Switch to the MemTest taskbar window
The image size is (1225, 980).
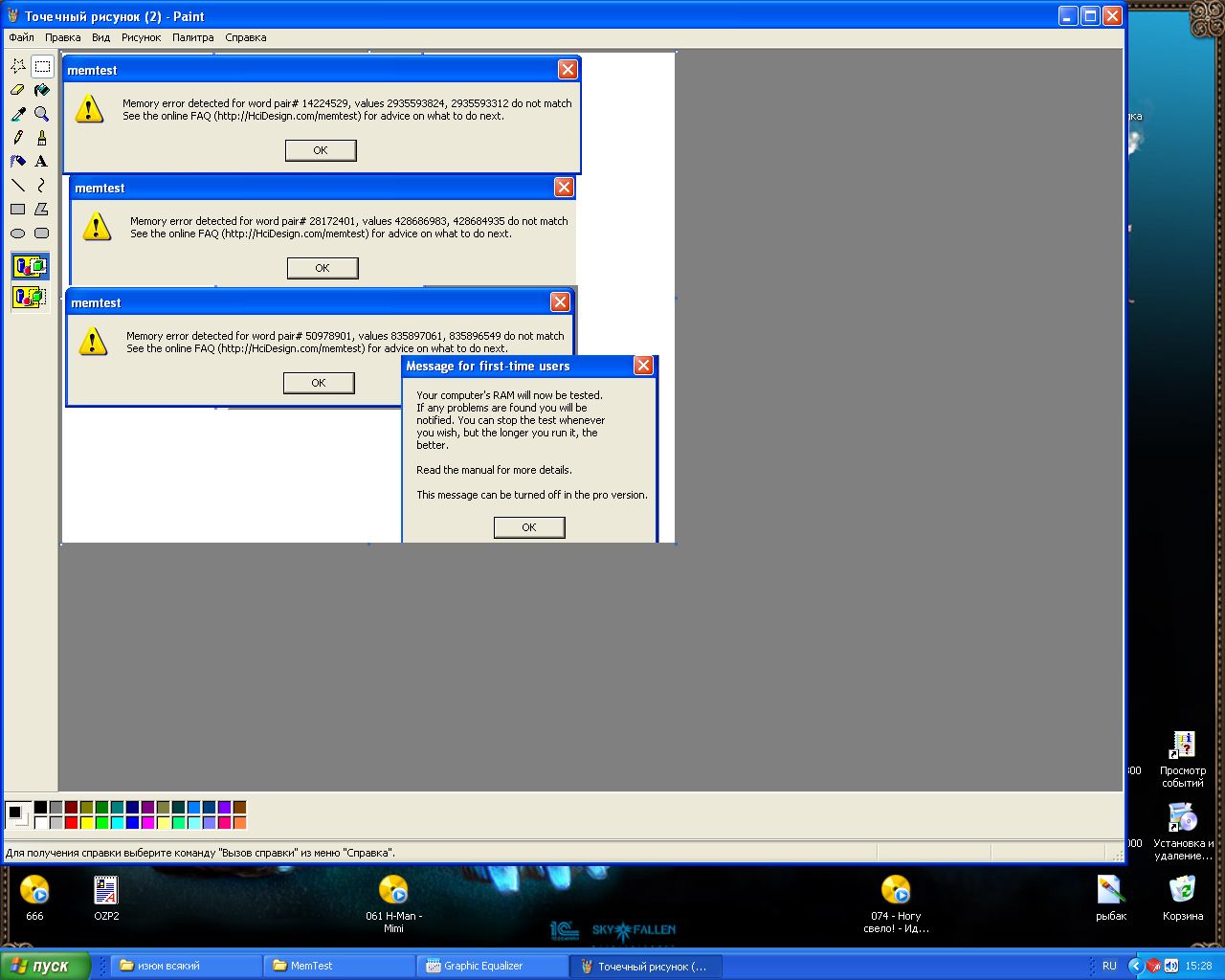click(x=340, y=966)
